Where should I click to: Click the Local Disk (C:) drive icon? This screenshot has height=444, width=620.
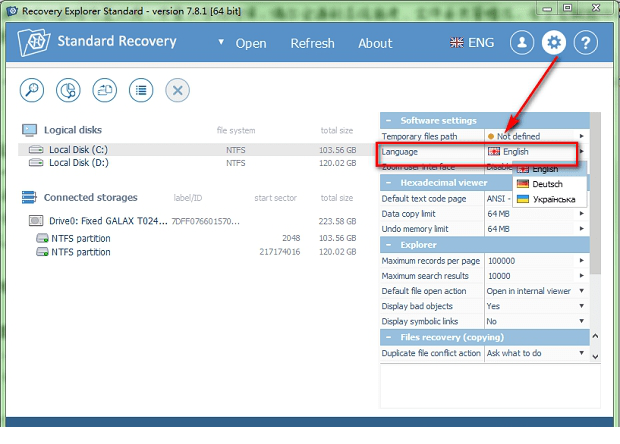[x=36, y=149]
